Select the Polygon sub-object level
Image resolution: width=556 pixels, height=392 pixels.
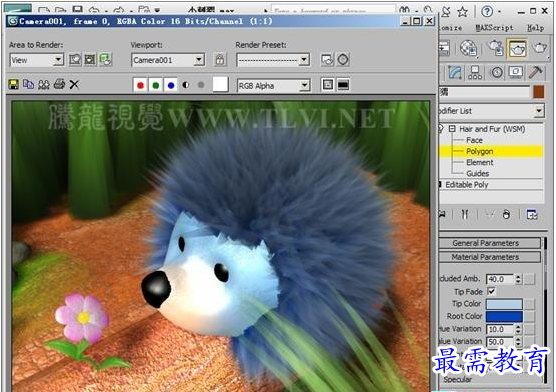pos(479,151)
